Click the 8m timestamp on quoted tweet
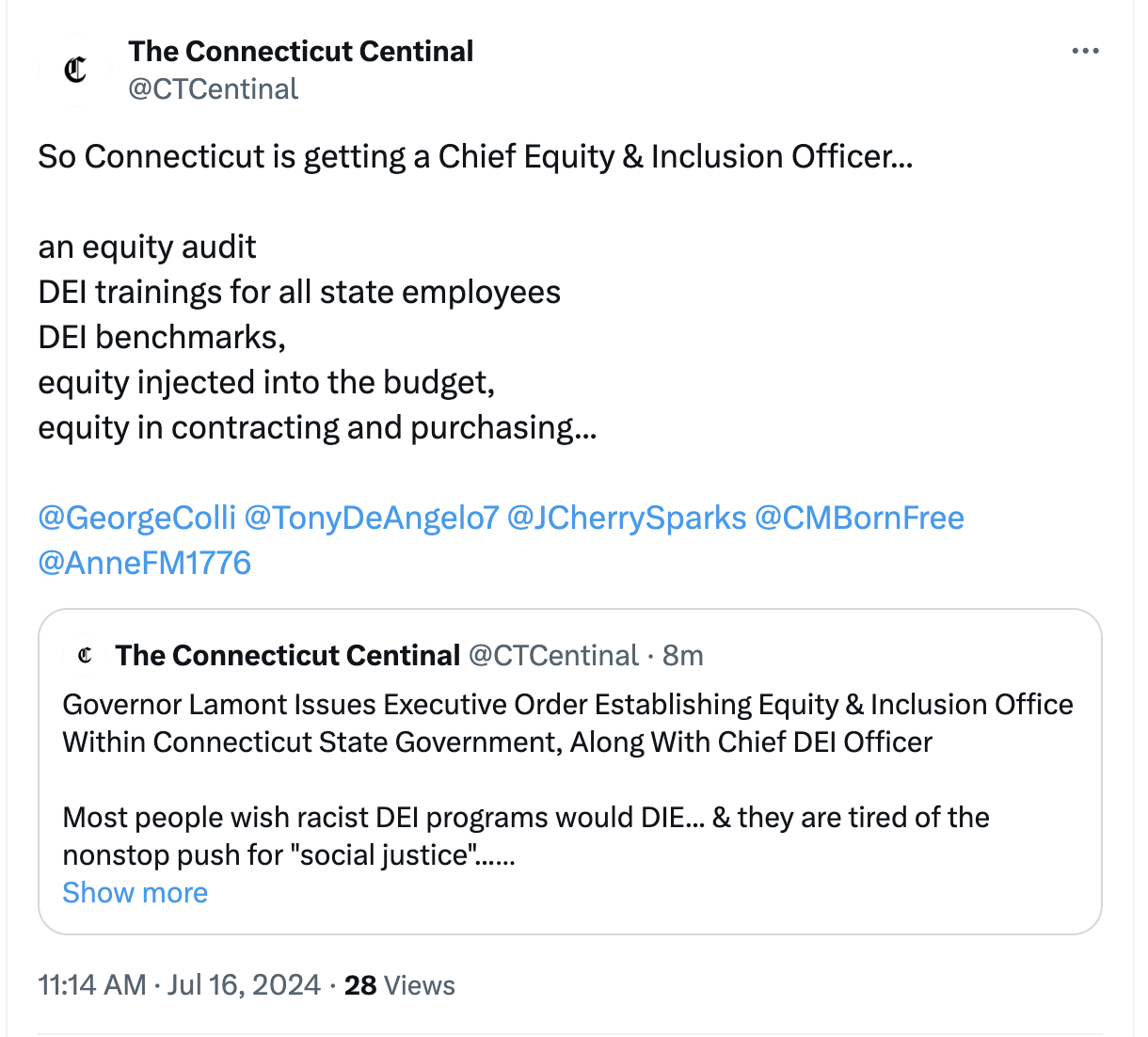The image size is (1148, 1037). [x=683, y=655]
